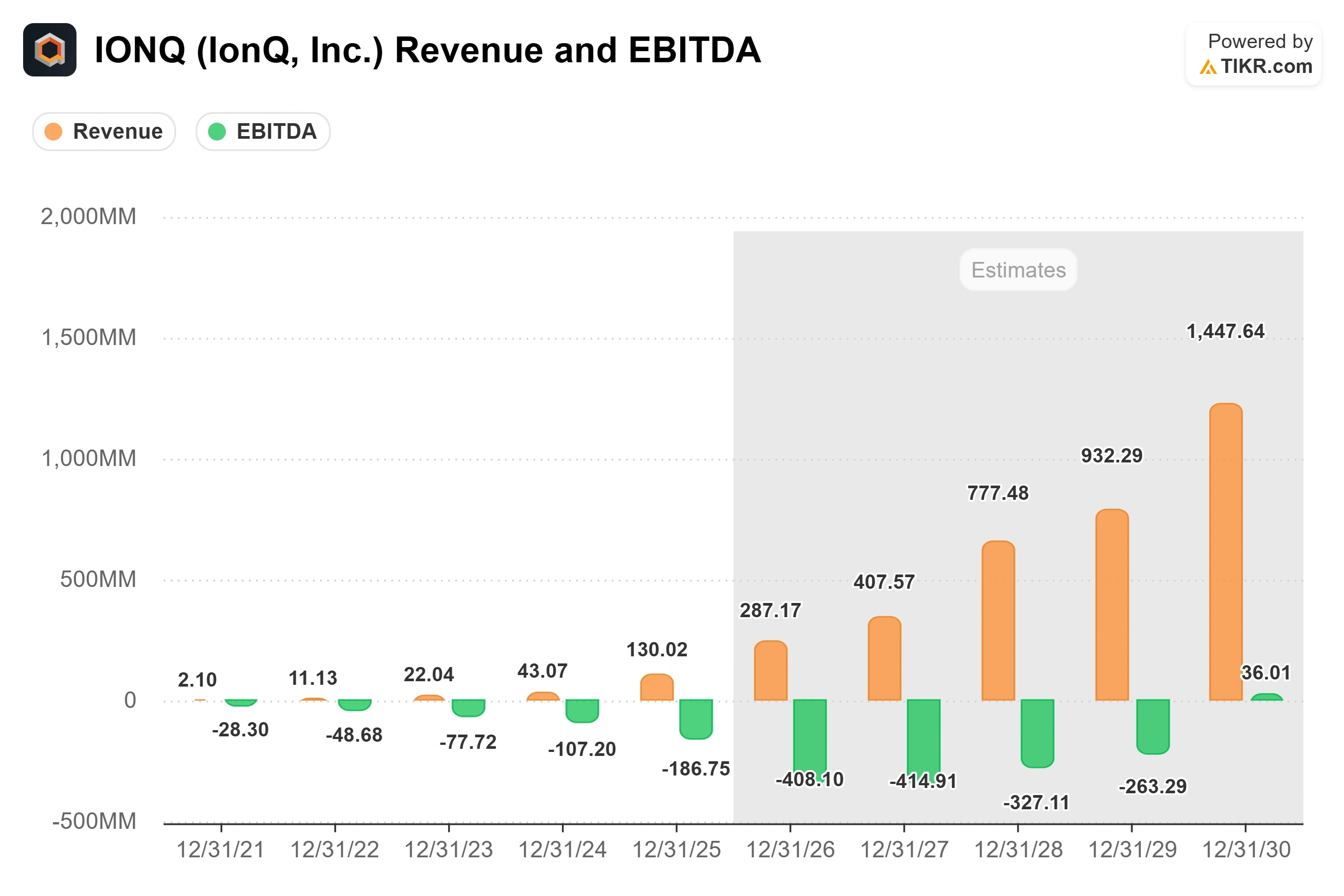This screenshot has width=1344, height=896.
Task: Click the 12/31/23 x-axis date label
Action: click(x=449, y=850)
